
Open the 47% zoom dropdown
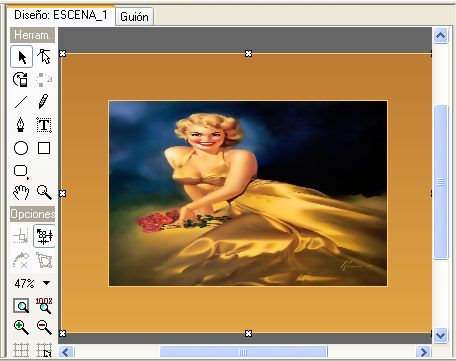pyautogui.click(x=47, y=283)
